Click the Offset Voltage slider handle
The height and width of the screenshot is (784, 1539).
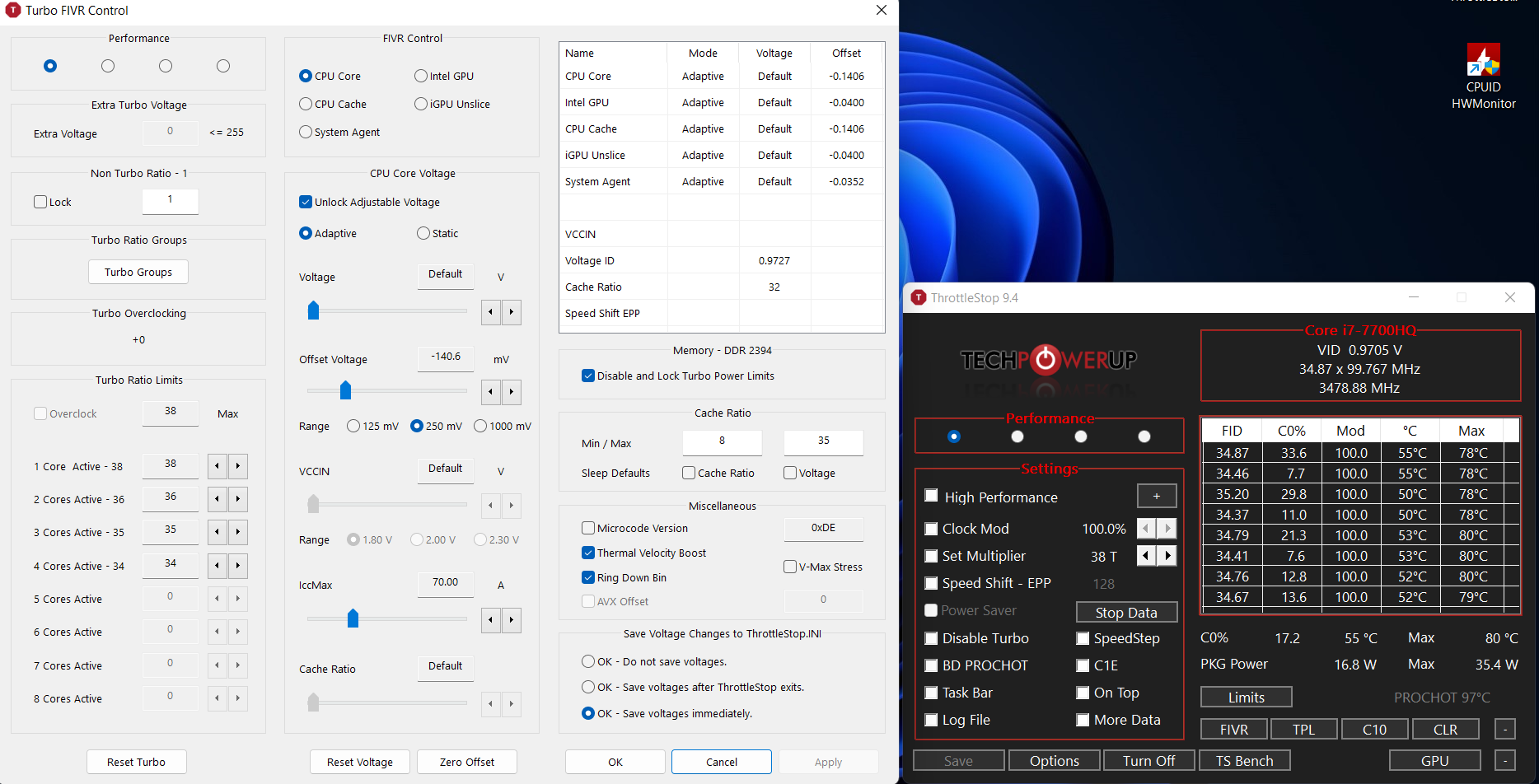346,390
